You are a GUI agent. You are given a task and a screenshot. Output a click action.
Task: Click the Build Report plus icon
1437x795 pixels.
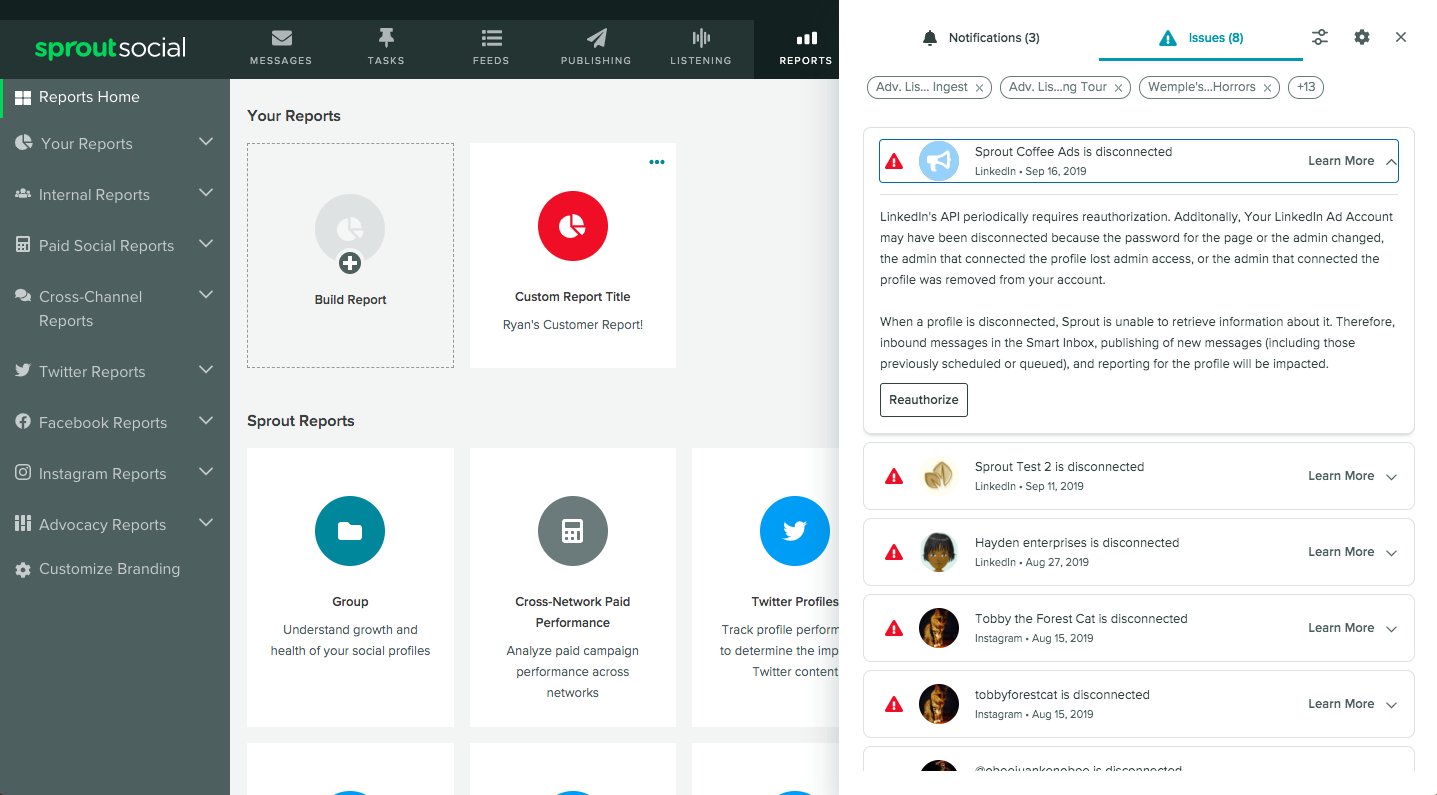click(350, 263)
